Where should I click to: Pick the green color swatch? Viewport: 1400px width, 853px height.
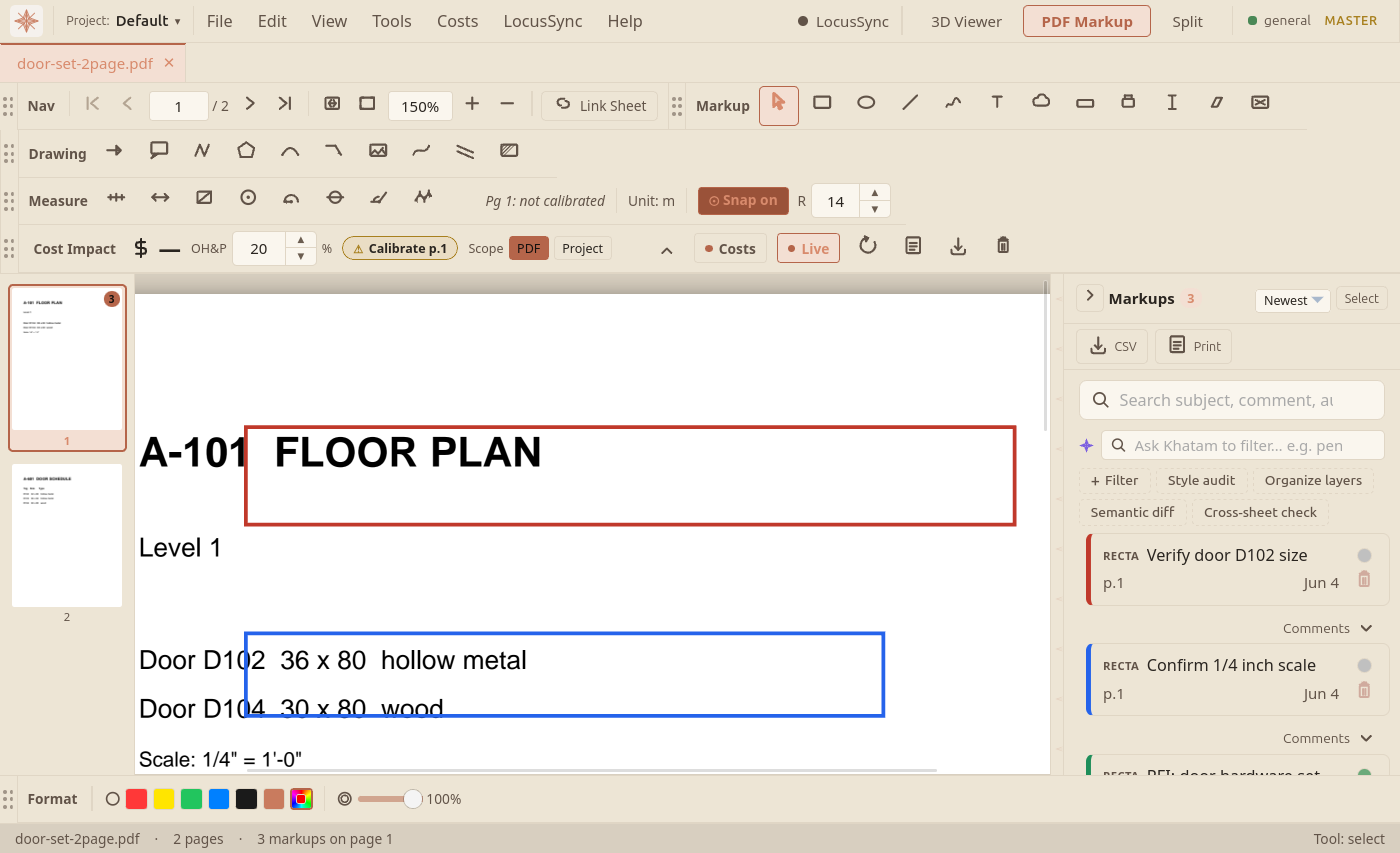[192, 799]
